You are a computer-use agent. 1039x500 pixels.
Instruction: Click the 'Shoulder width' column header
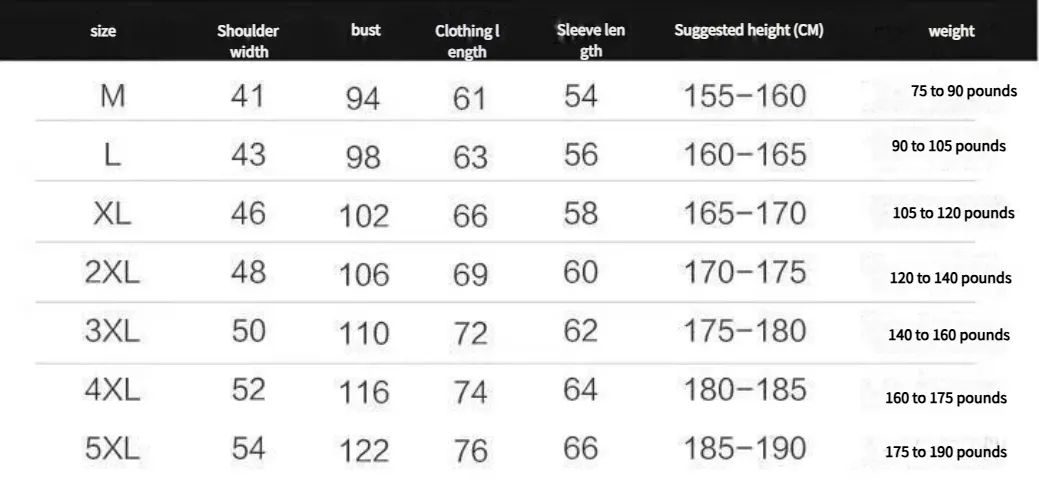point(248,40)
